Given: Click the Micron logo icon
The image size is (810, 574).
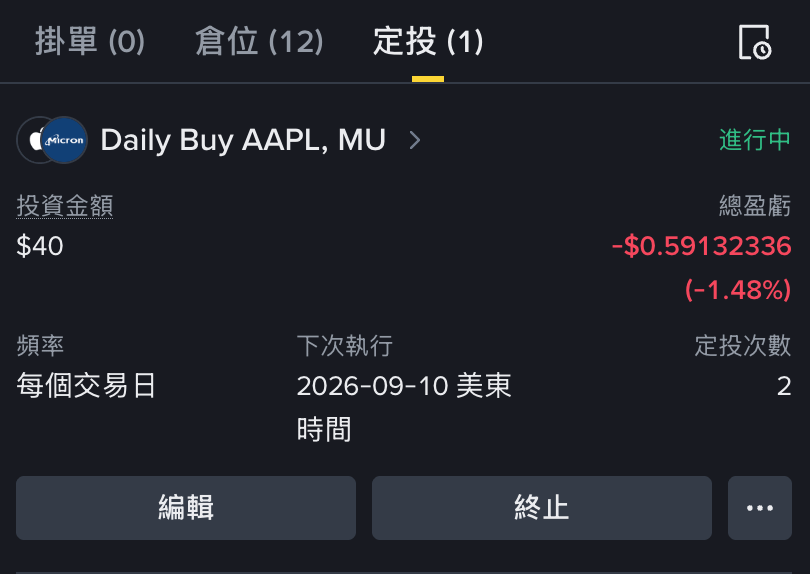Looking at the screenshot, I should [x=64, y=140].
